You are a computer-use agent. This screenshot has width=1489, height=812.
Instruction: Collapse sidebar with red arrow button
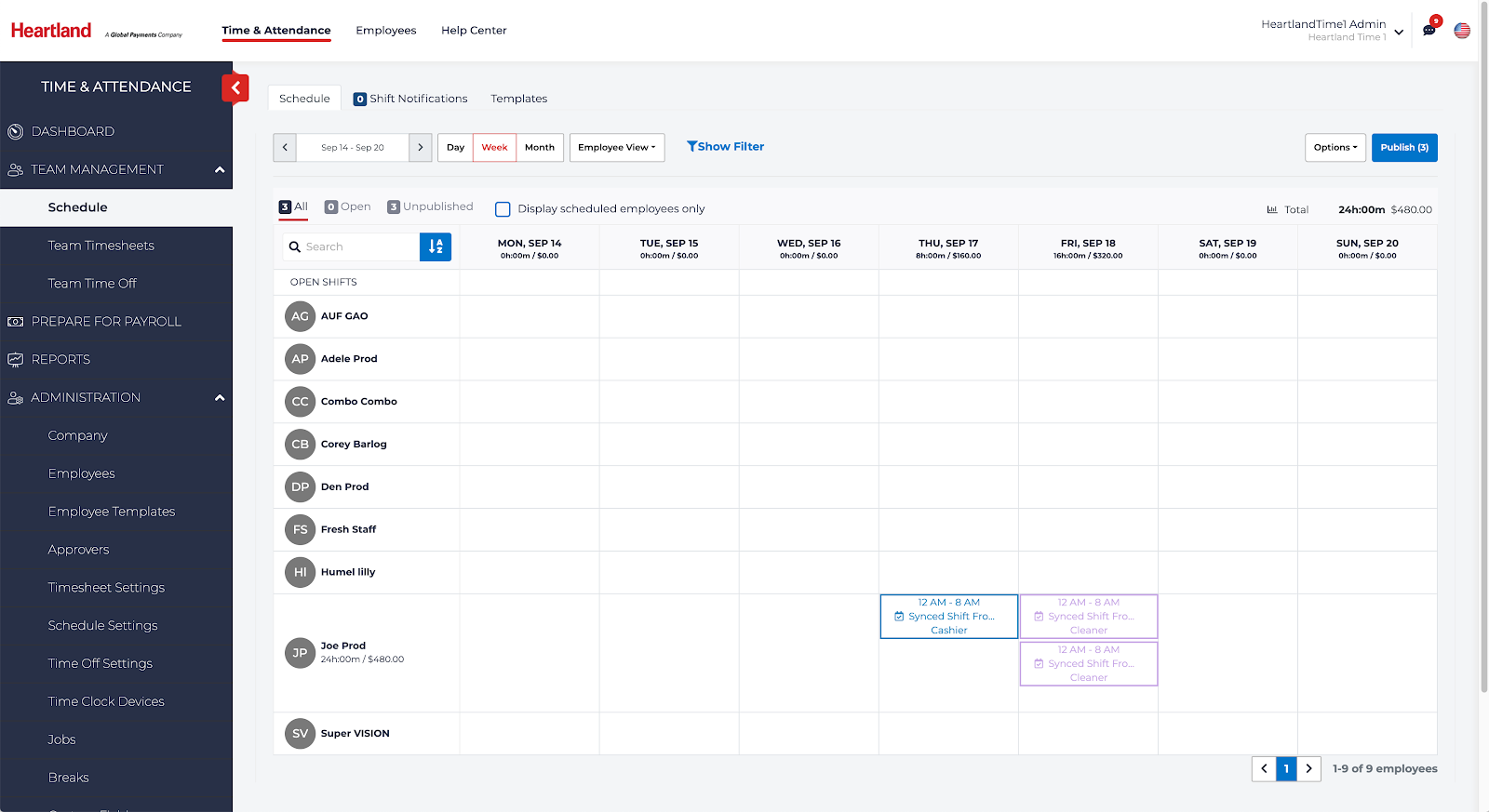point(235,88)
